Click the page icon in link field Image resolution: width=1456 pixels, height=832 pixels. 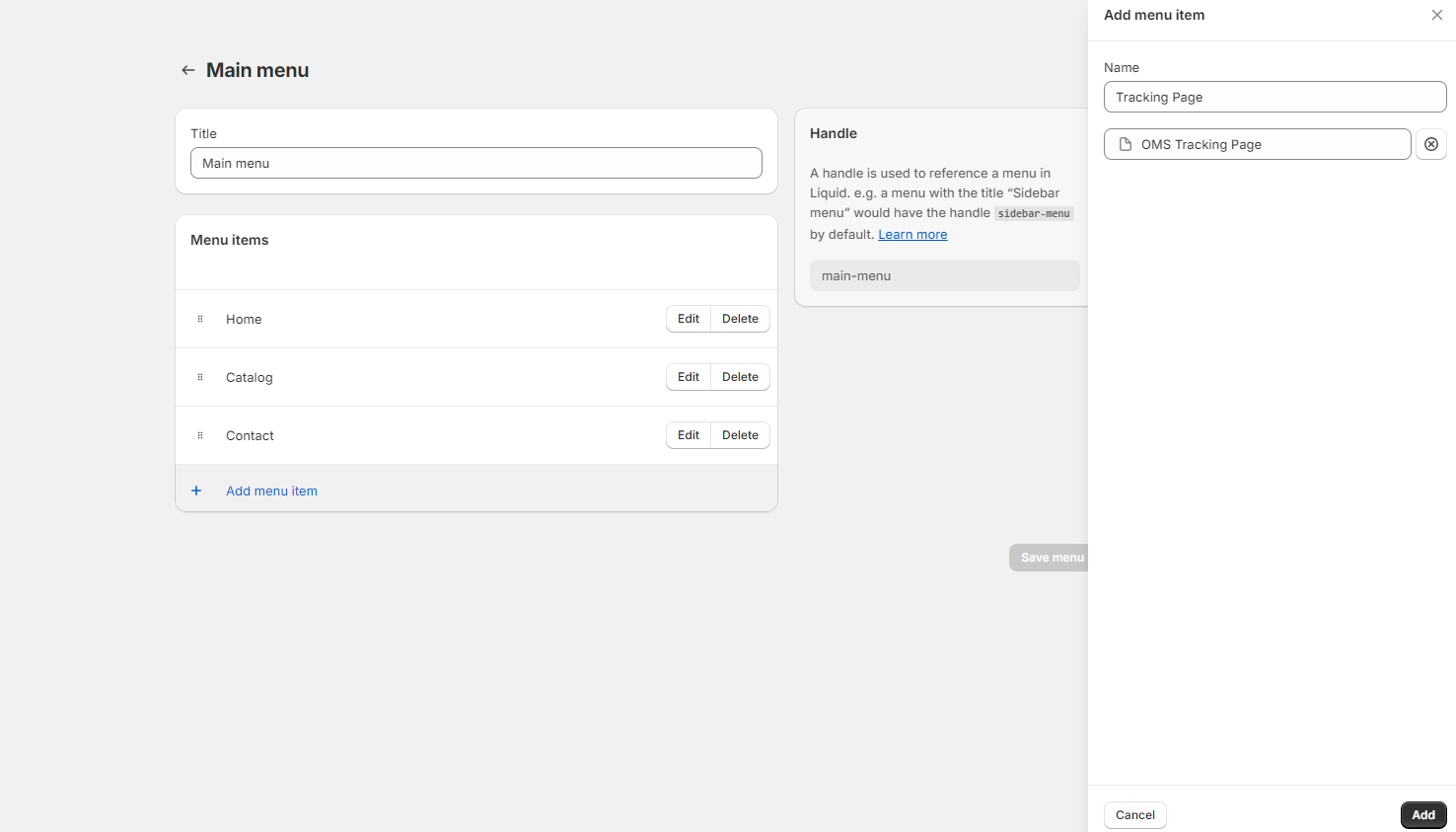point(1125,144)
